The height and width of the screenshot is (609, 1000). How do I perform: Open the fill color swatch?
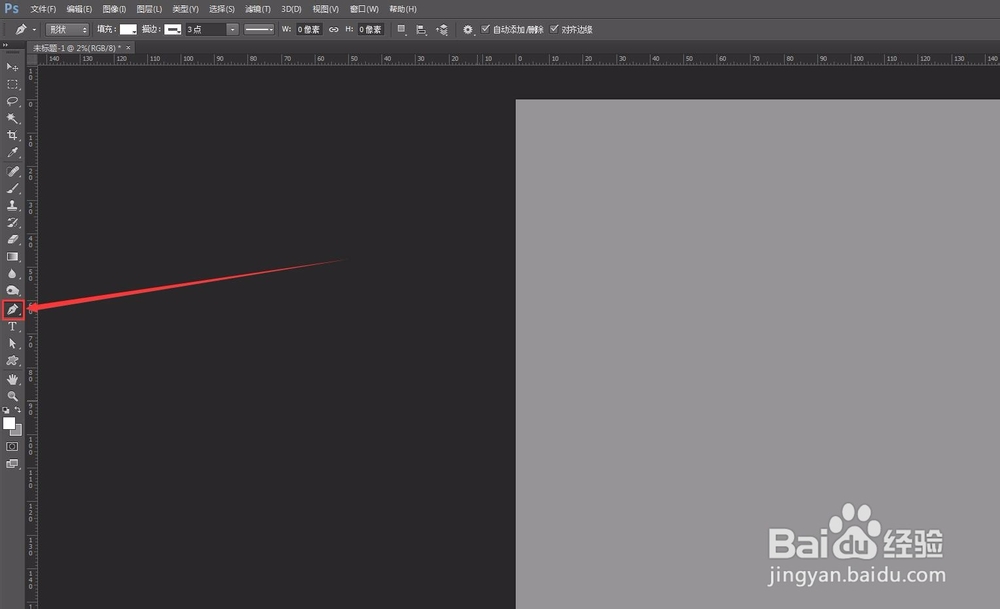pos(128,29)
